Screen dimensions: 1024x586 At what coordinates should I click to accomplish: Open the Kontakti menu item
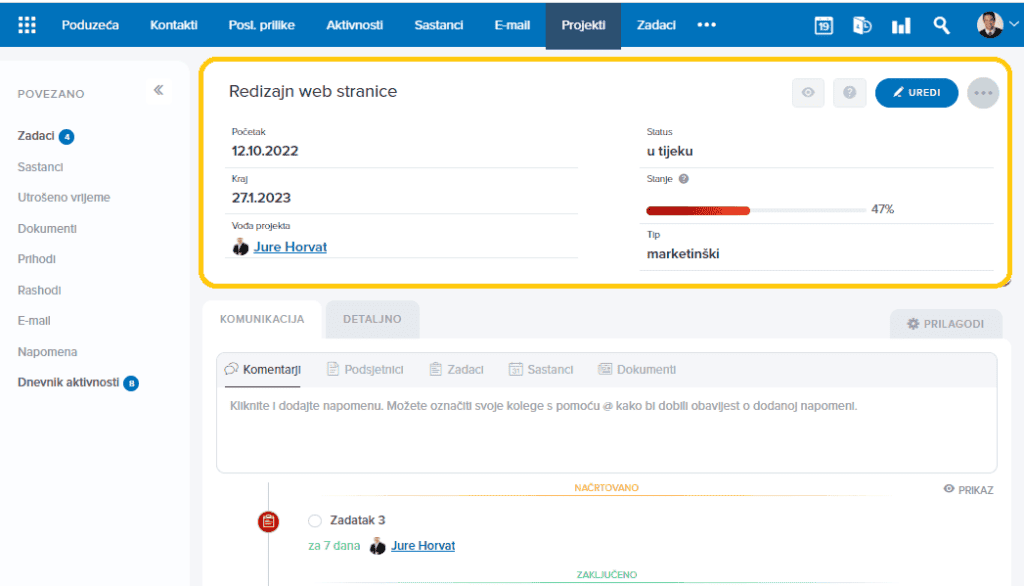[x=174, y=25]
